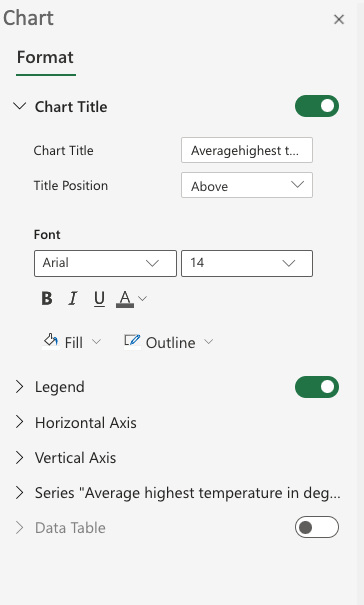Select the Format tab
Image resolution: width=364 pixels, height=605 pixels.
(x=46, y=57)
